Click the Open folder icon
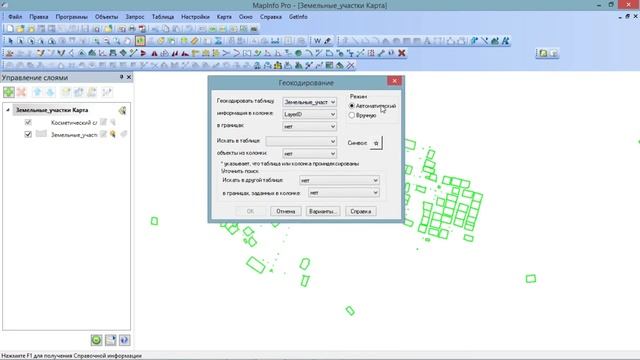Image resolution: width=640 pixels, height=360 pixels. (x=20, y=29)
